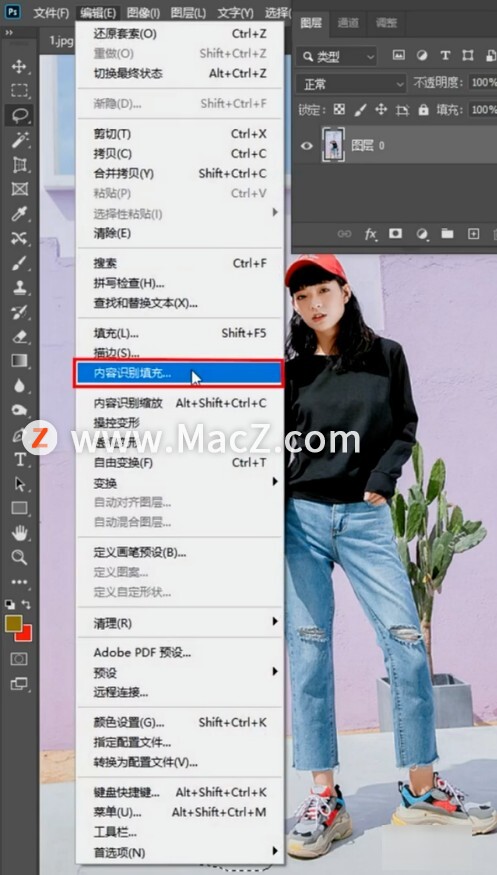Select the Type tool

point(19,459)
